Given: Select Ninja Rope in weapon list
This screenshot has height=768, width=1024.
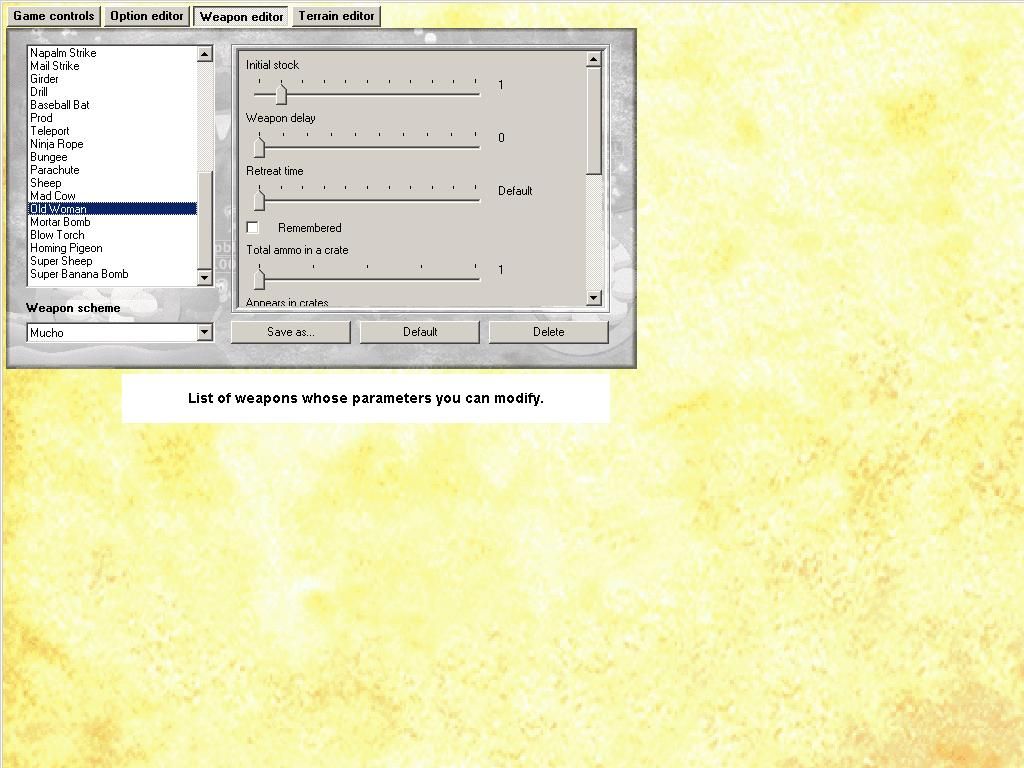Looking at the screenshot, I should pyautogui.click(x=57, y=144).
